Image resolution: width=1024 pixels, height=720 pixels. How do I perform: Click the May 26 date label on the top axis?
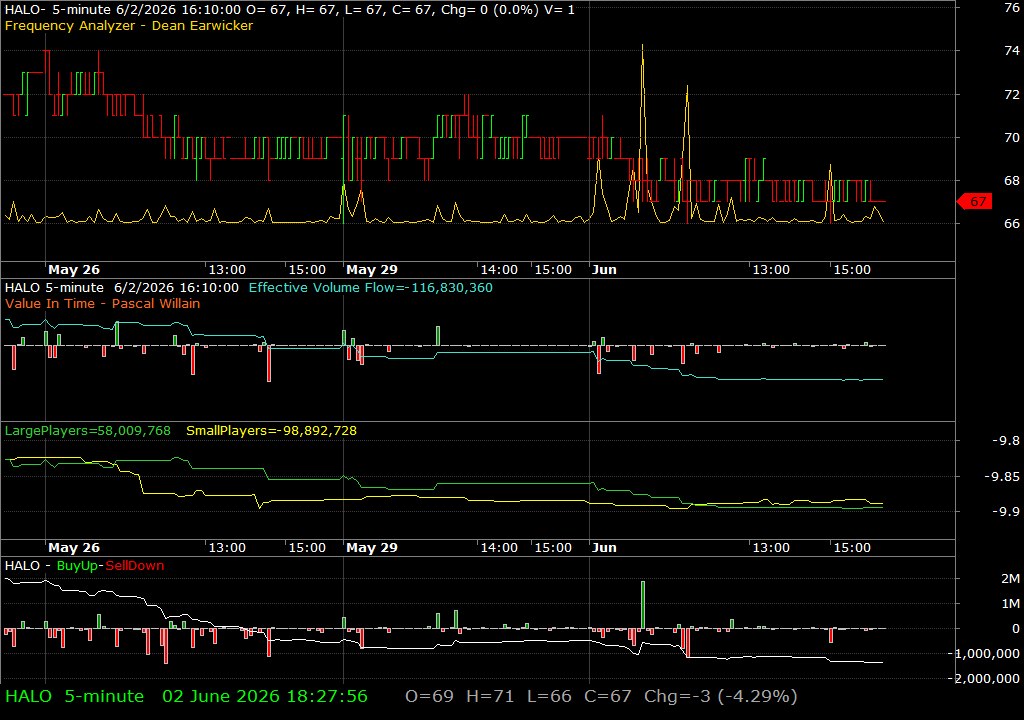tap(74, 270)
